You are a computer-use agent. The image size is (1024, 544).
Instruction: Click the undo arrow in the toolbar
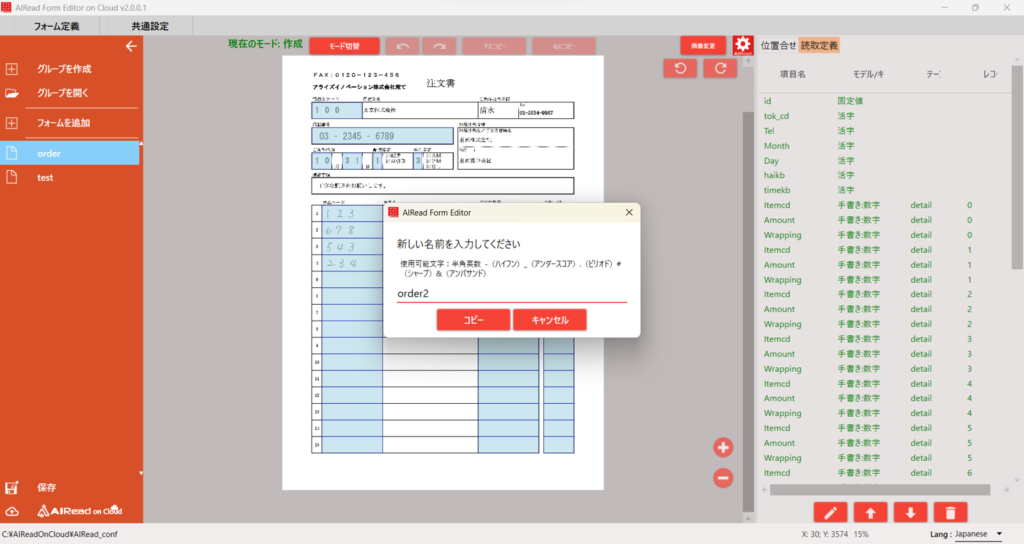(x=402, y=46)
